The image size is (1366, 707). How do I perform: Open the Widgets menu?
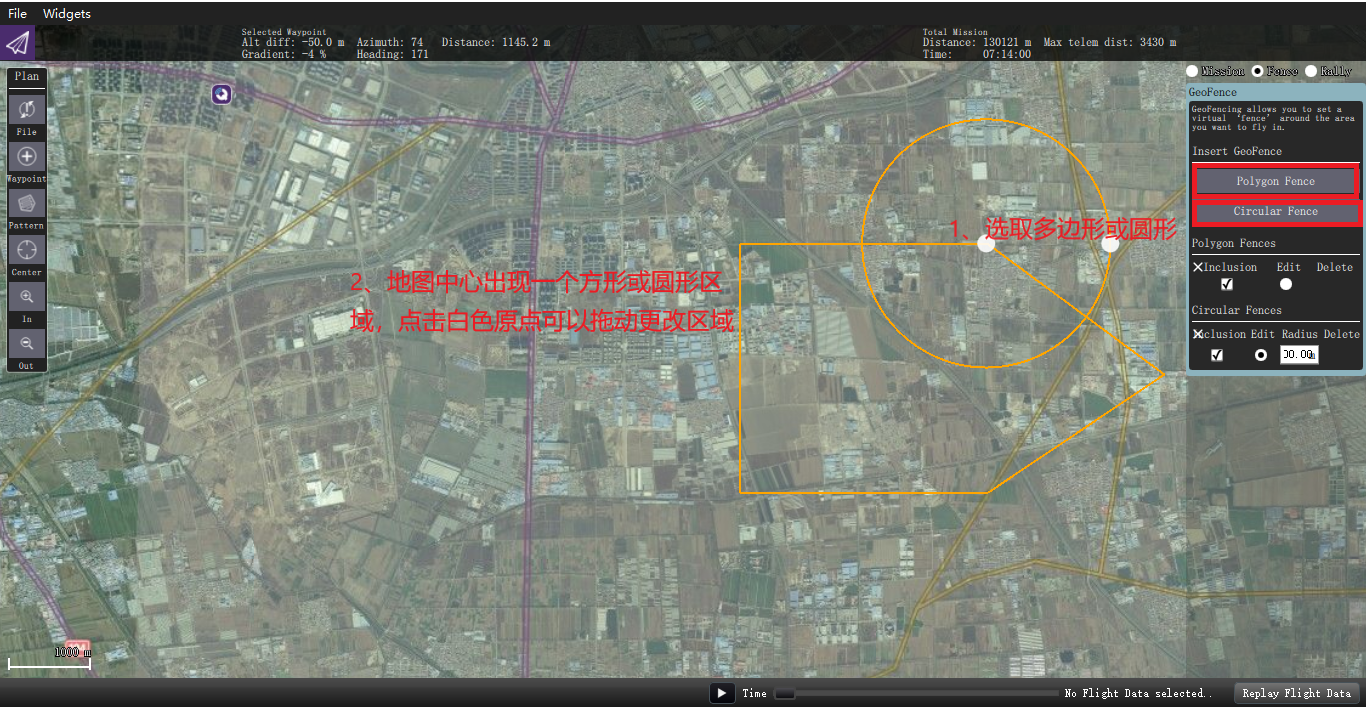67,14
